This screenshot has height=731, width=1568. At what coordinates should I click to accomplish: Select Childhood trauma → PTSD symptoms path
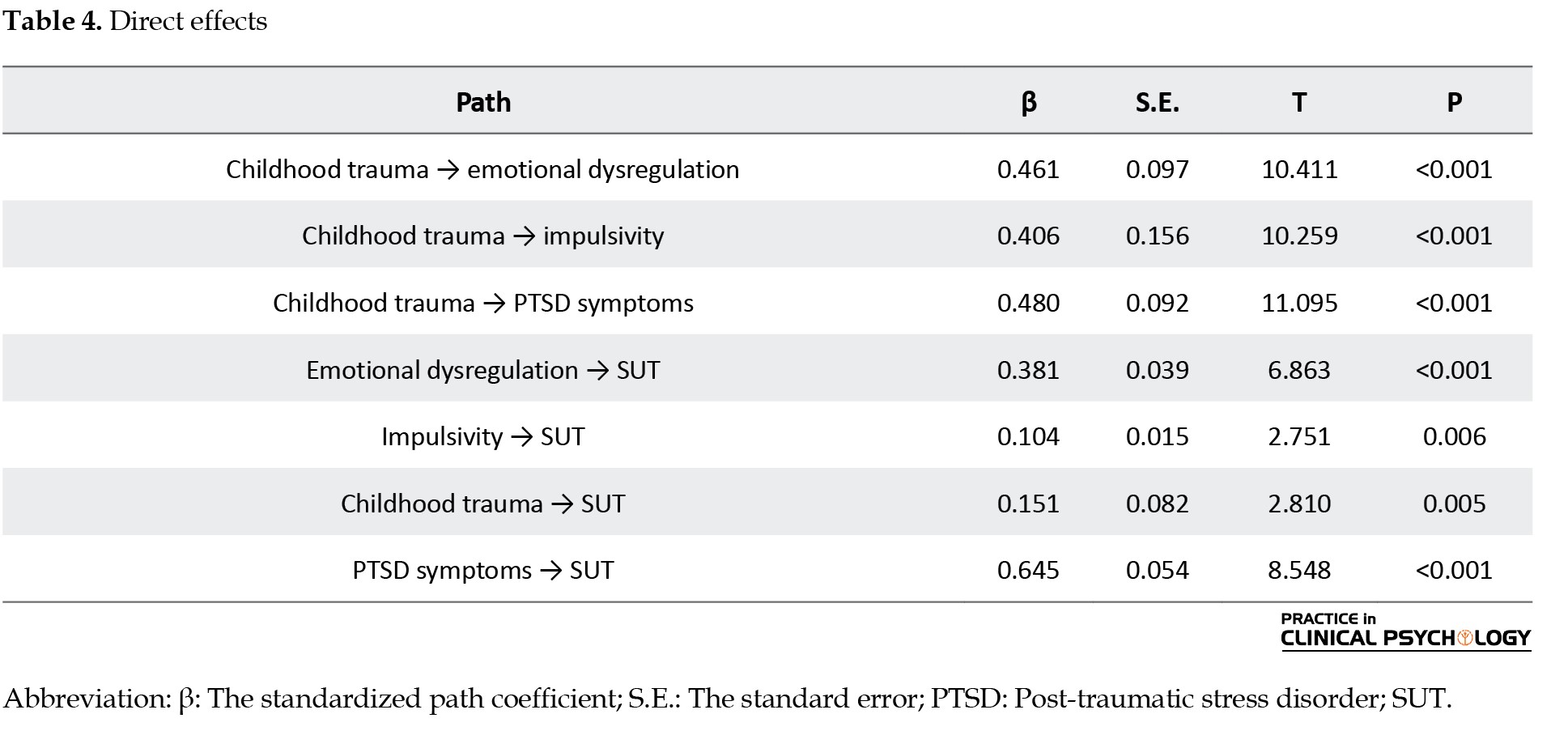tap(482, 303)
